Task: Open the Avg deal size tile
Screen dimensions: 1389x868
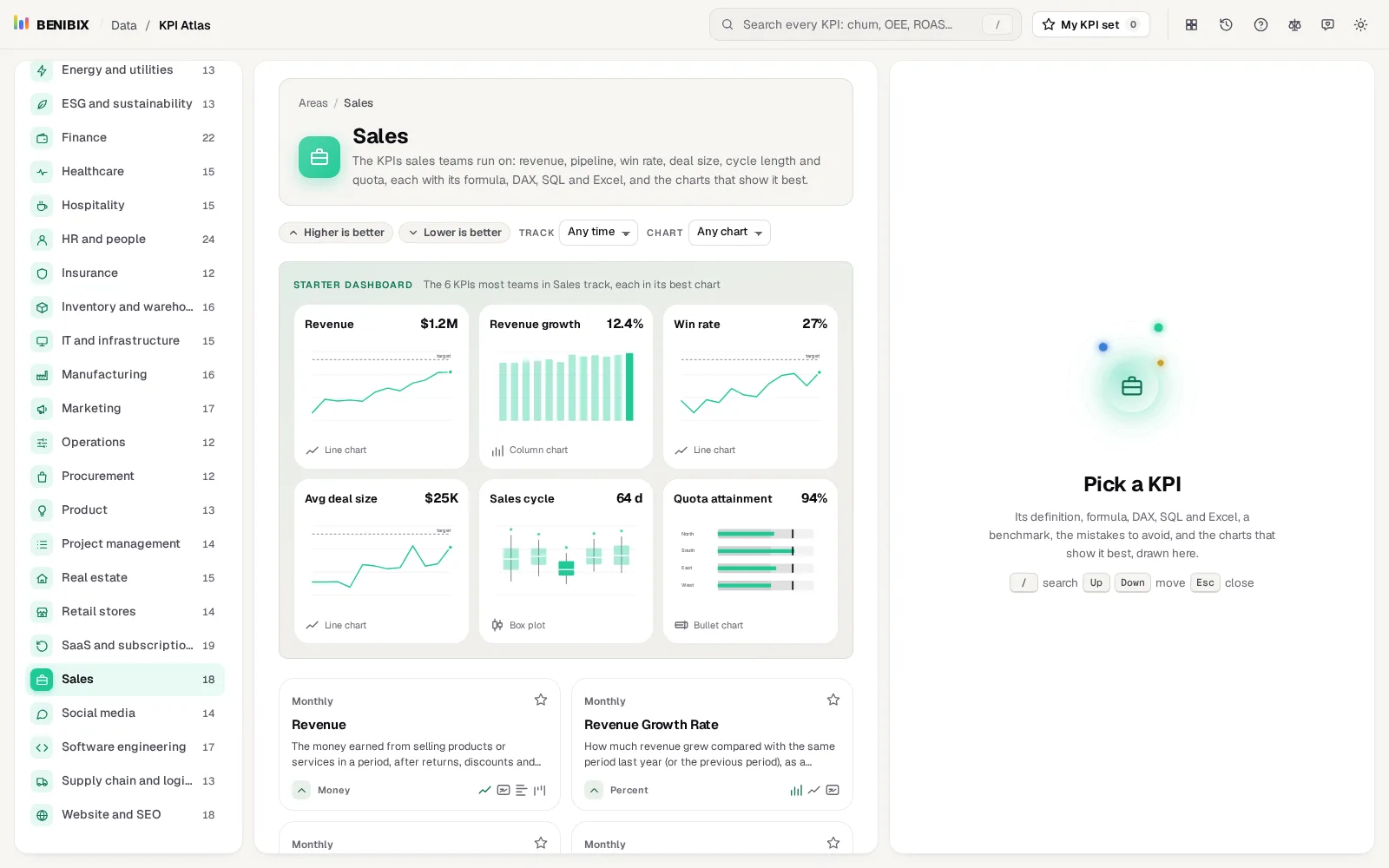Action: [381, 562]
